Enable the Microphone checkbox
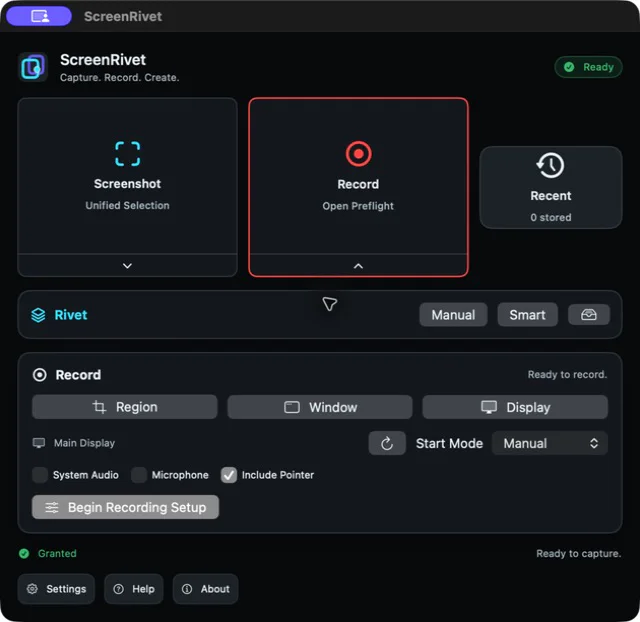This screenshot has height=622, width=640. (x=139, y=475)
